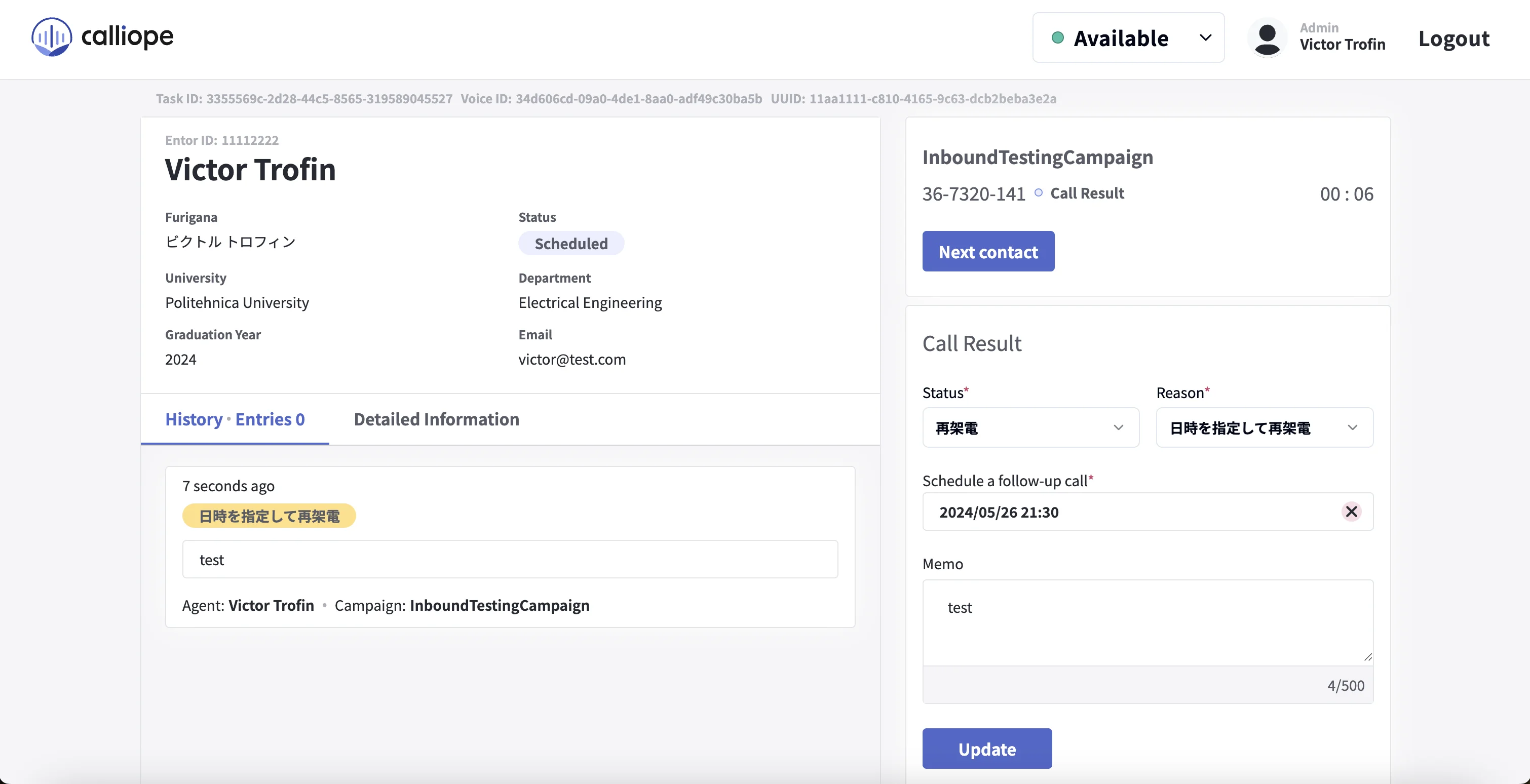Expand the Status 再架電 dropdown

click(1030, 427)
